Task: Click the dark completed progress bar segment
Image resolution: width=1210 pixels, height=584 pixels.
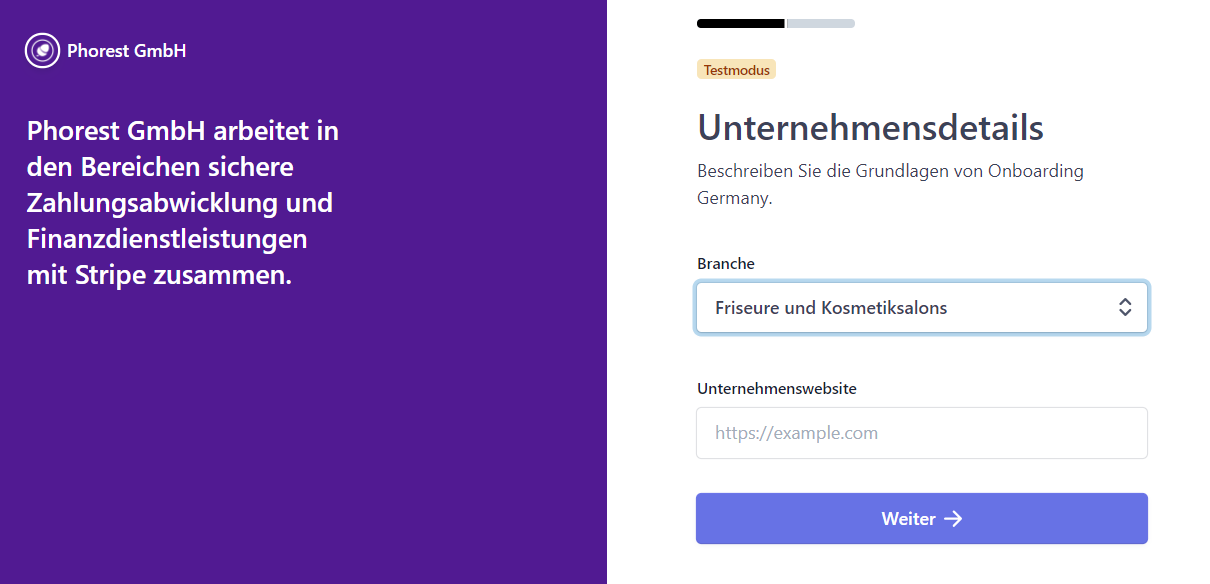Action: tap(741, 23)
